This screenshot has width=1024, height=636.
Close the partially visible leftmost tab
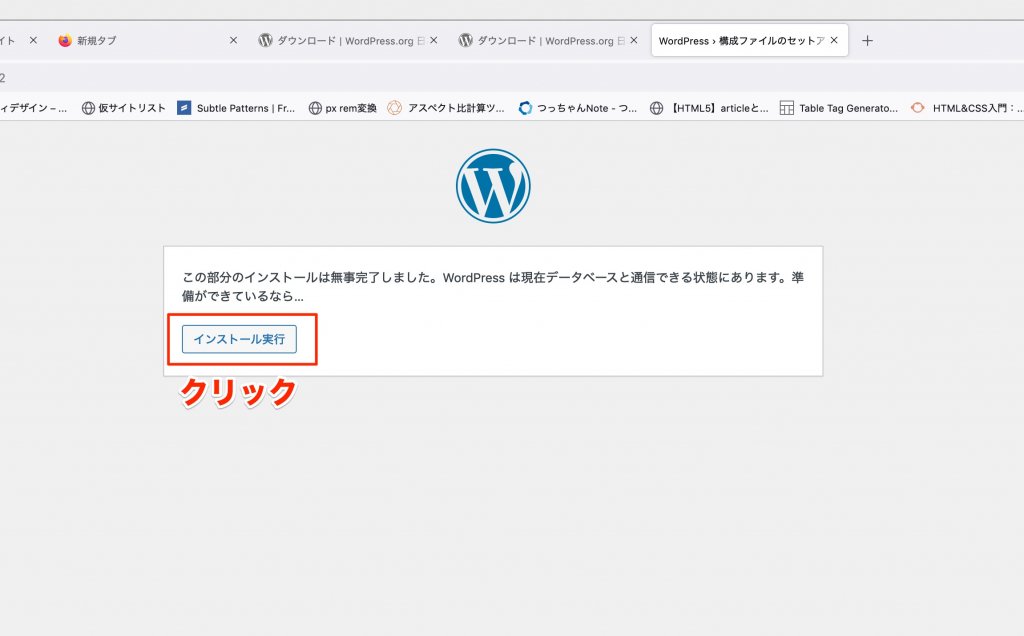33,41
